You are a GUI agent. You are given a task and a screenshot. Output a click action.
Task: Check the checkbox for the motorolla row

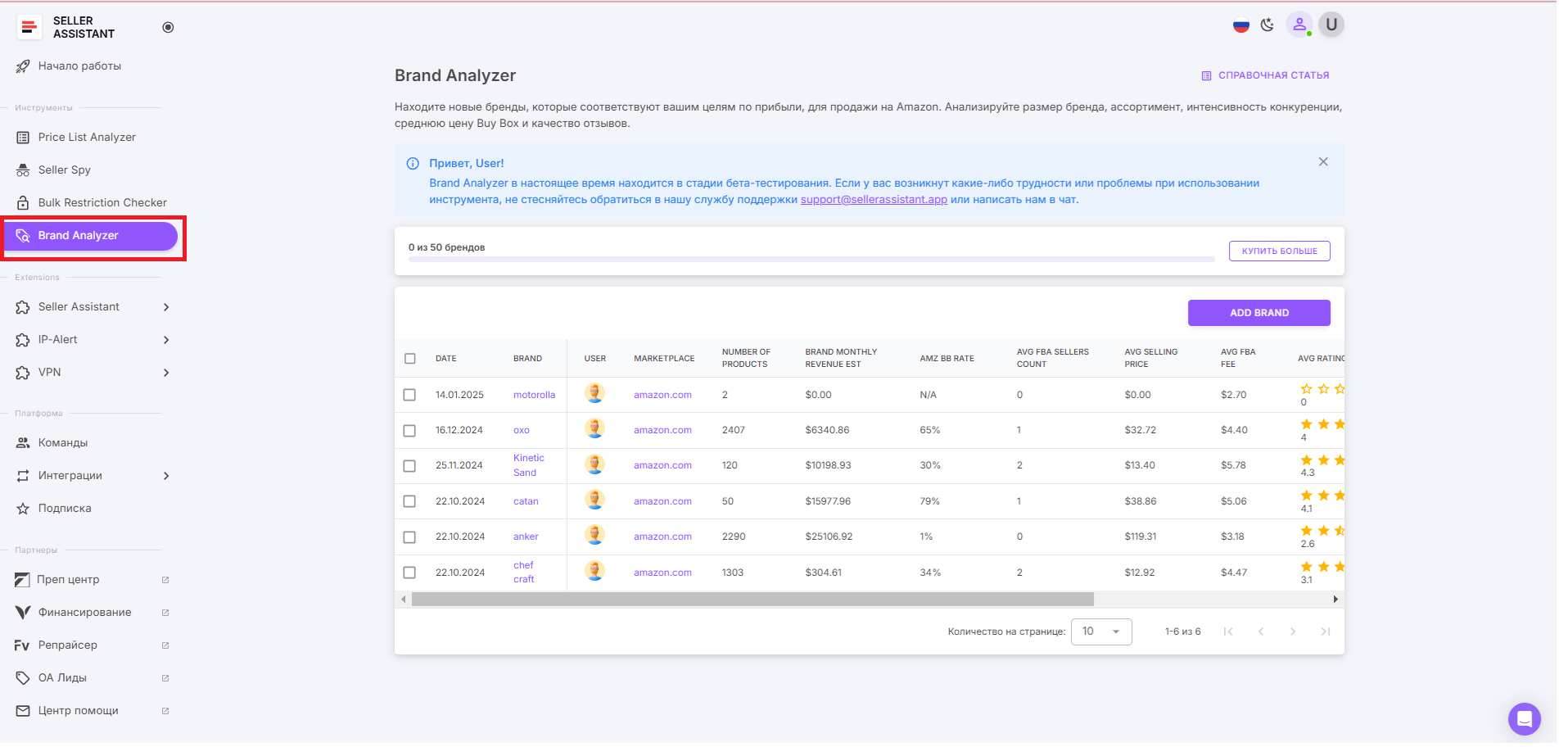[x=410, y=394]
